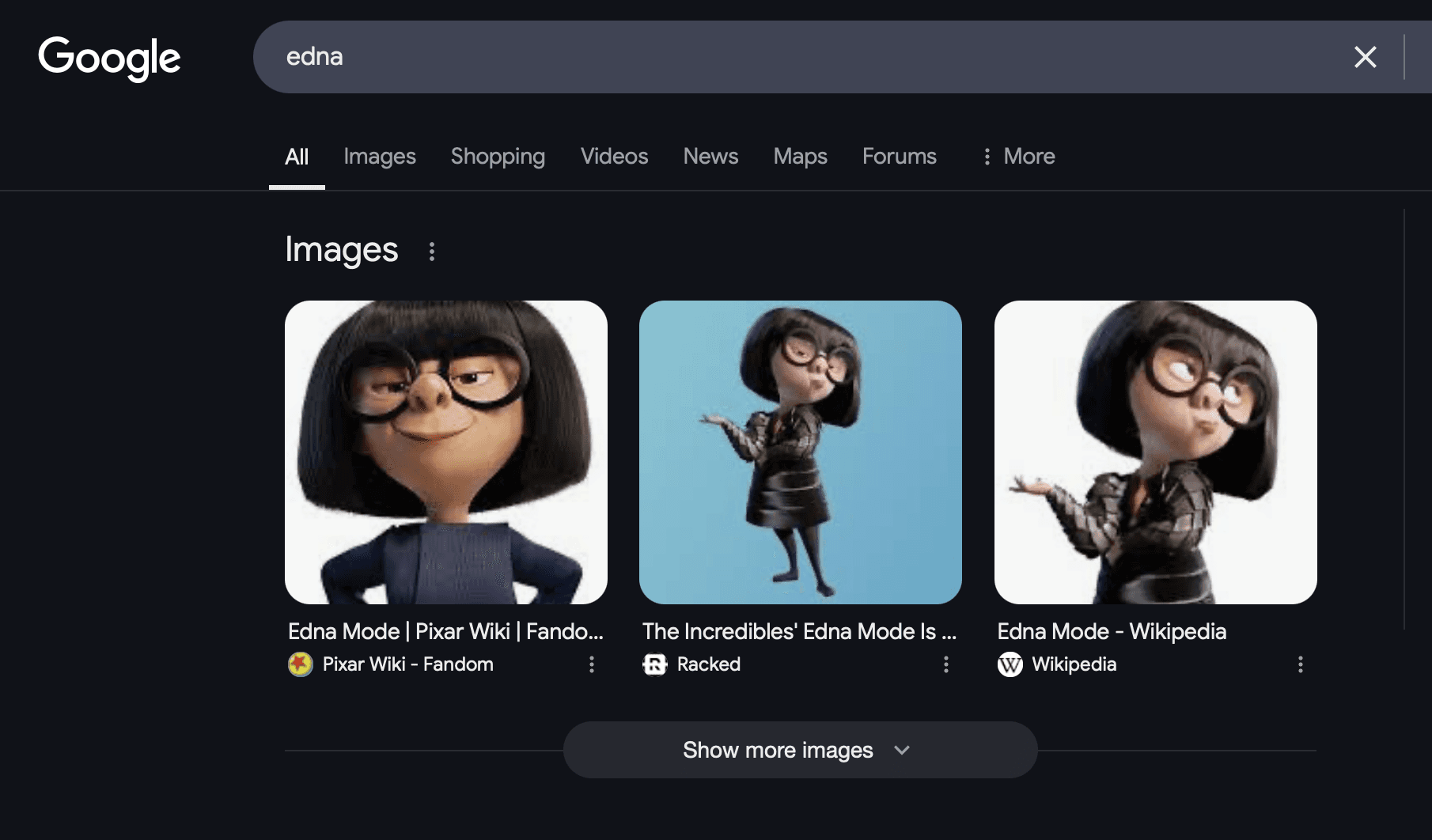Screen dimensions: 1432x840
Task: Click the Racked source label
Action: [709, 664]
